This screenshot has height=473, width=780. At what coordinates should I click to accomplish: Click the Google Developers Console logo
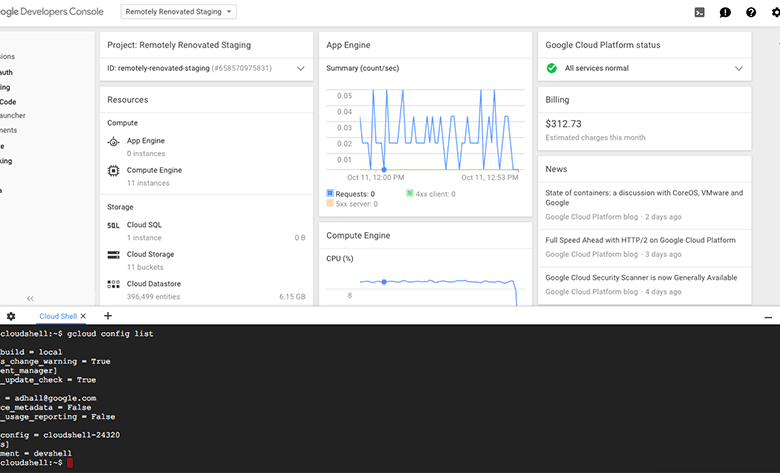[52, 11]
